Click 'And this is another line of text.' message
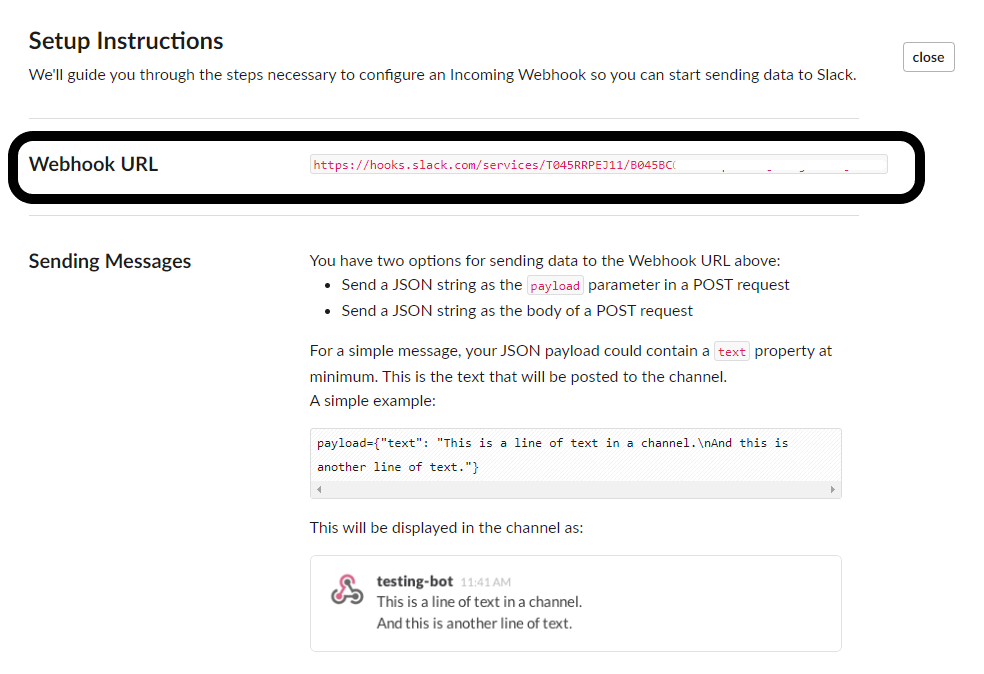 [474, 623]
